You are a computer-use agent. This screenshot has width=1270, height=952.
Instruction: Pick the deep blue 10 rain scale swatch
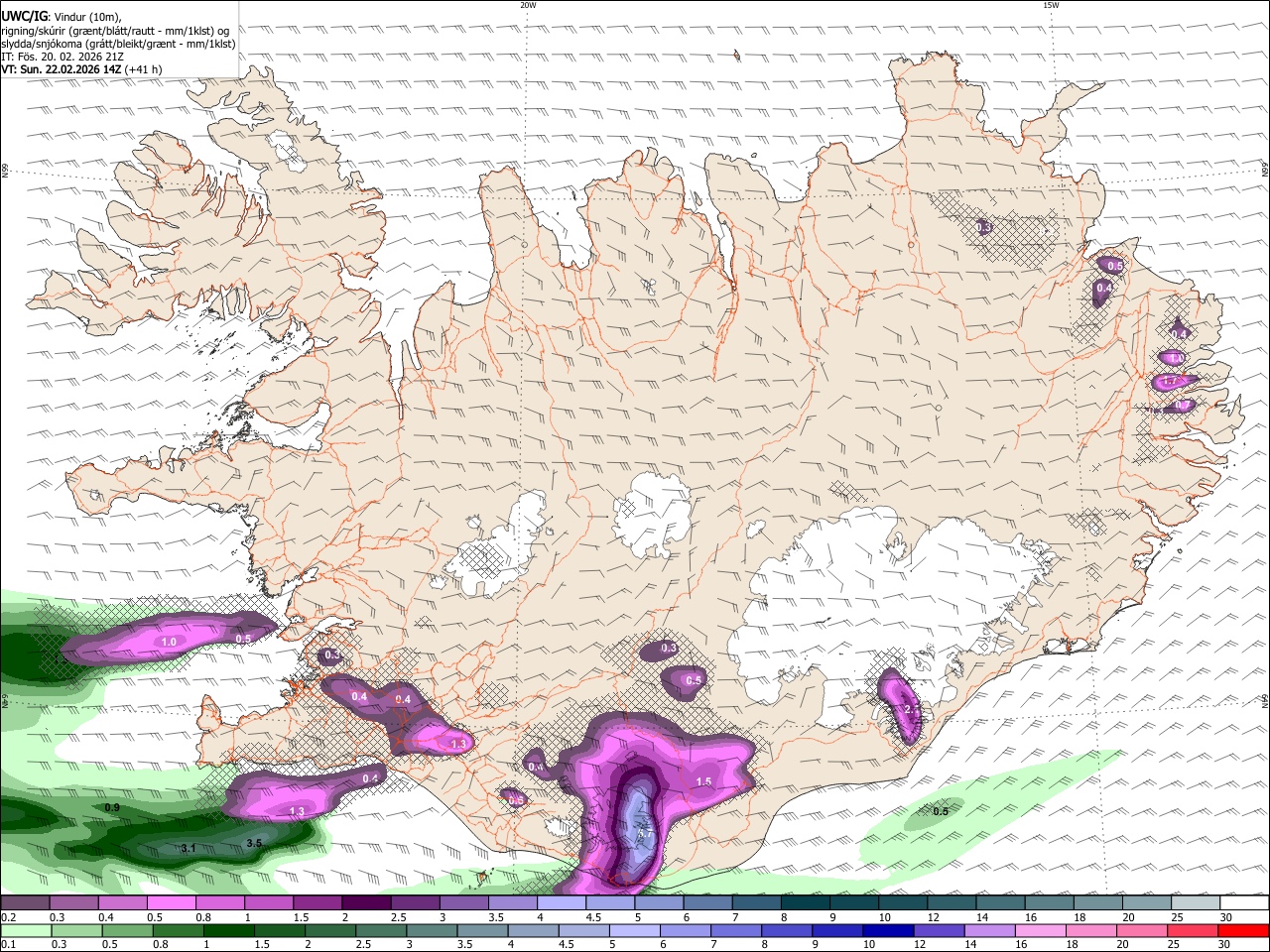tap(888, 930)
